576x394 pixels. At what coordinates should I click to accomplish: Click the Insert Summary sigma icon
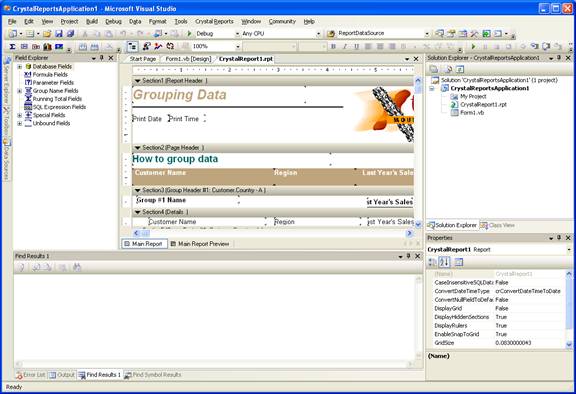tap(12, 47)
